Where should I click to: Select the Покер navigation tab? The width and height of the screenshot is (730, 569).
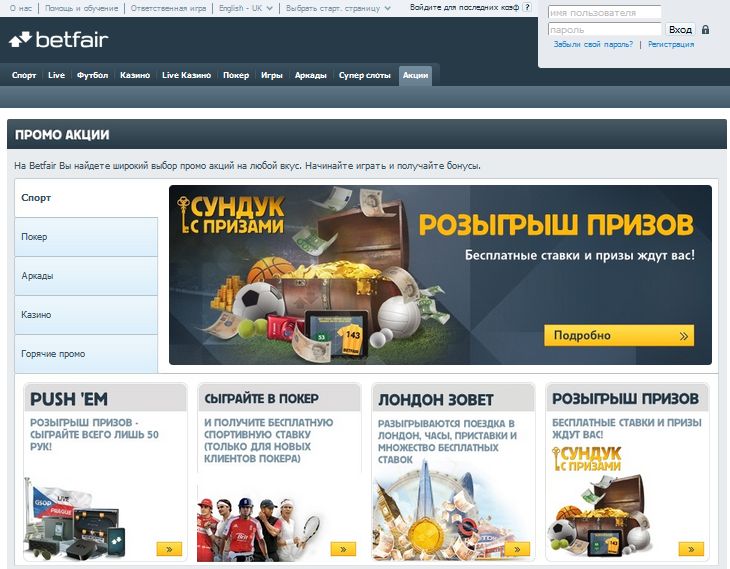coord(236,75)
